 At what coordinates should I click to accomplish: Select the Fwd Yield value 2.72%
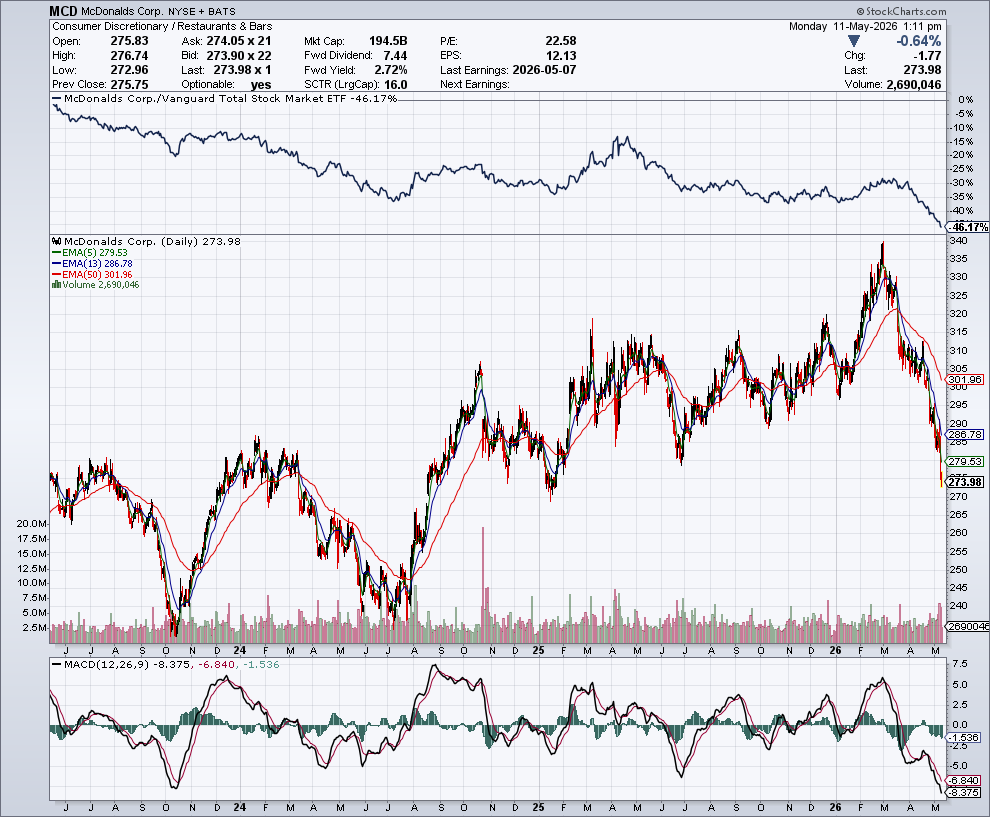pos(391,70)
